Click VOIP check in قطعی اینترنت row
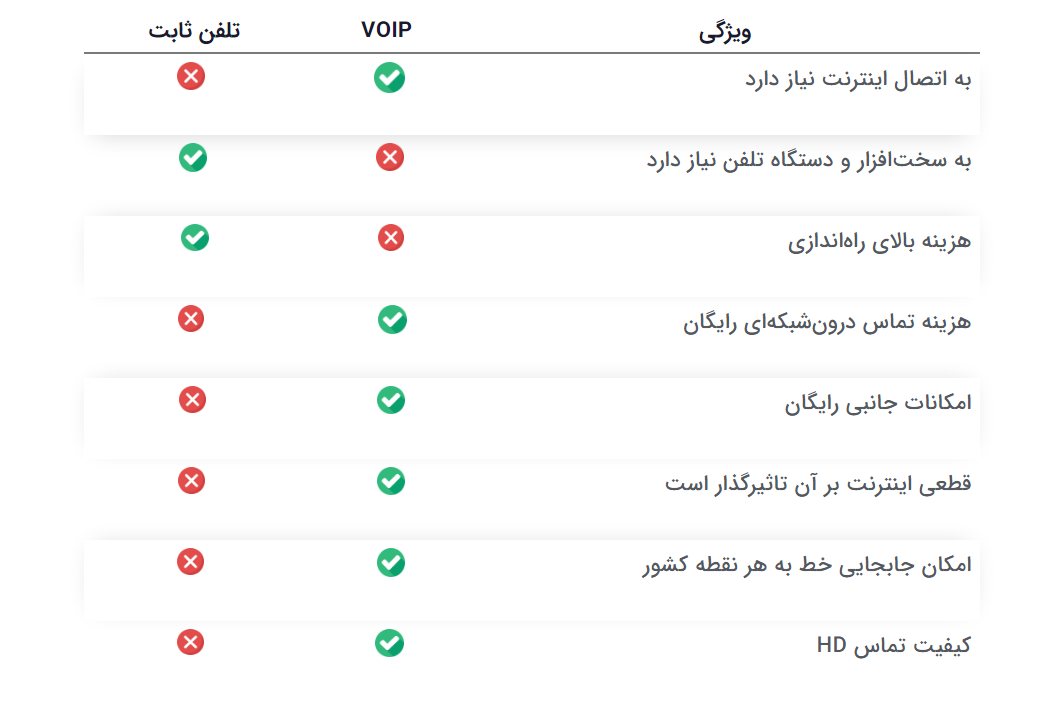The width and height of the screenshot is (1057, 705). point(391,481)
